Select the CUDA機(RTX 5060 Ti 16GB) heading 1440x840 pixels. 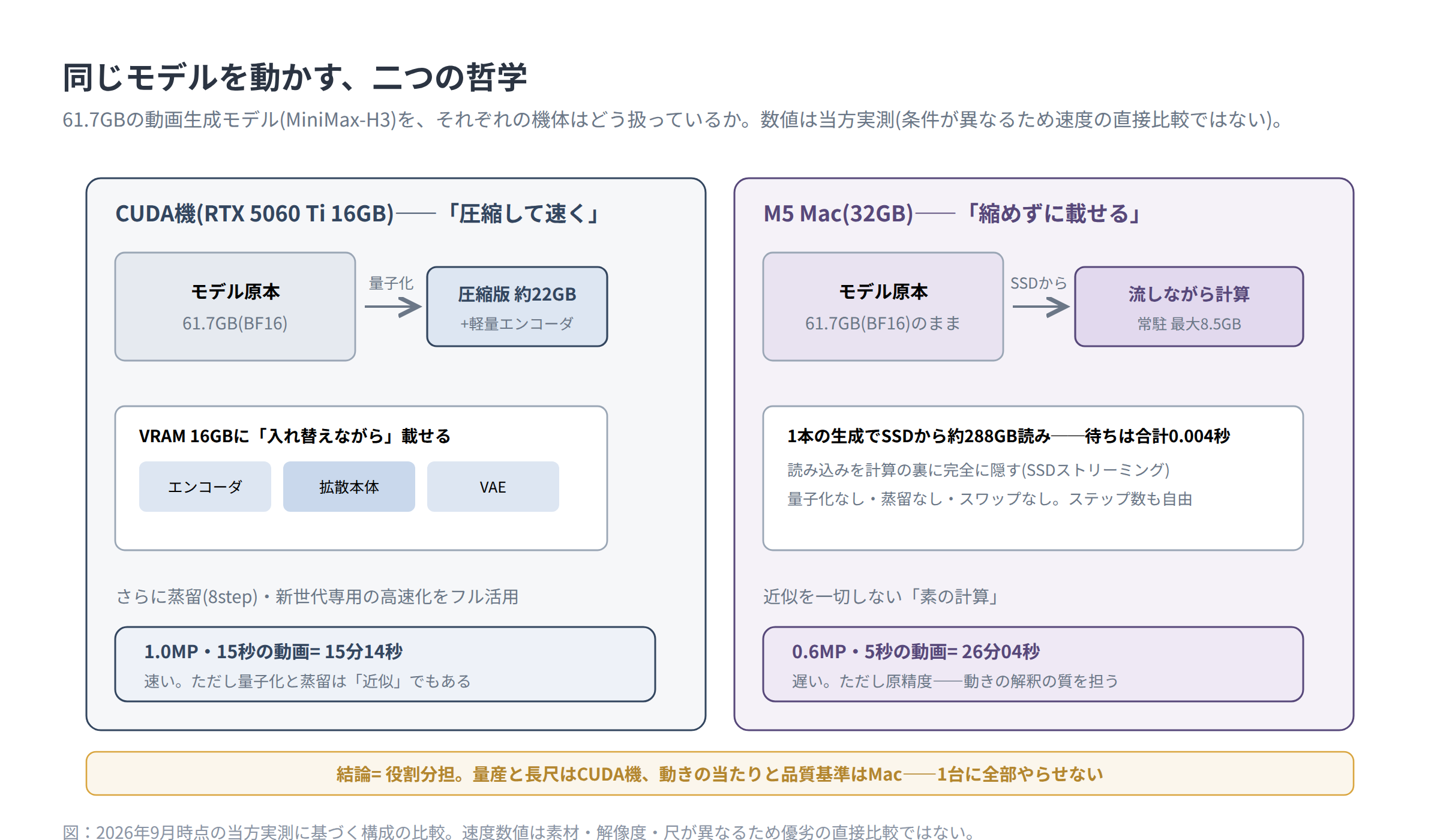(357, 214)
